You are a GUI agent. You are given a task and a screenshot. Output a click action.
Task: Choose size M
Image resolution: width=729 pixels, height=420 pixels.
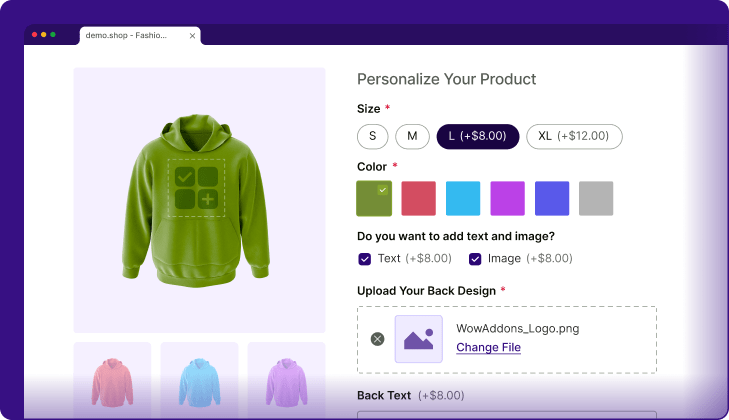(412, 136)
